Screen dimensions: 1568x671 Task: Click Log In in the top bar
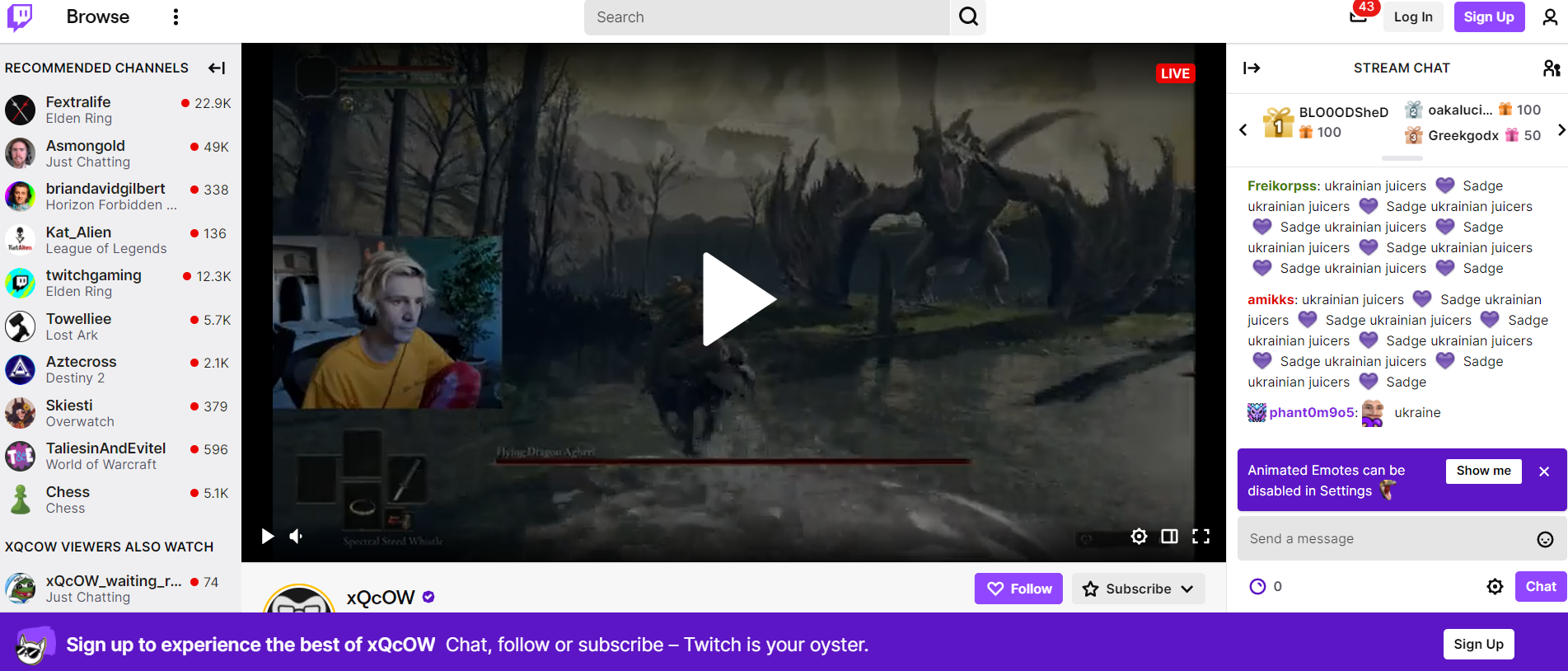[1413, 17]
